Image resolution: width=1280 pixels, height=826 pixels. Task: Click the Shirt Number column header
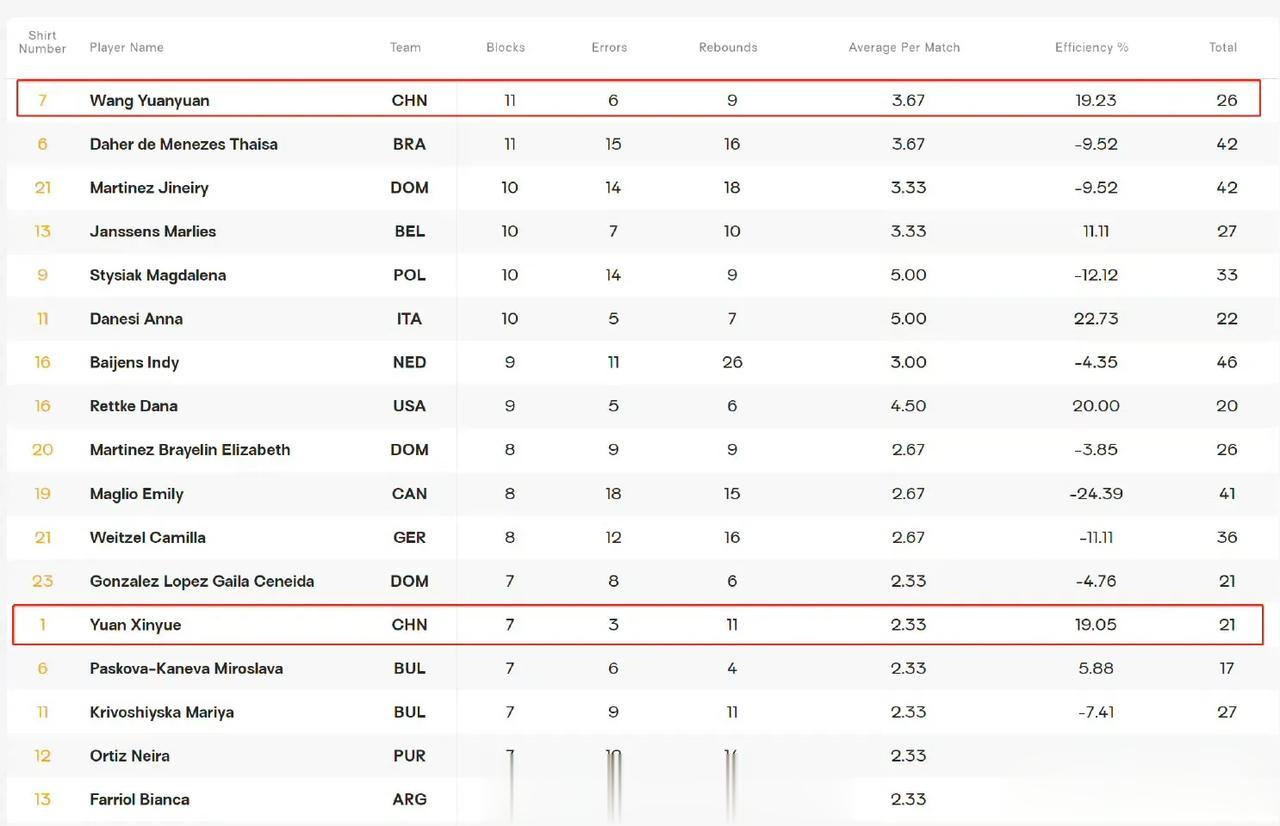tap(42, 42)
